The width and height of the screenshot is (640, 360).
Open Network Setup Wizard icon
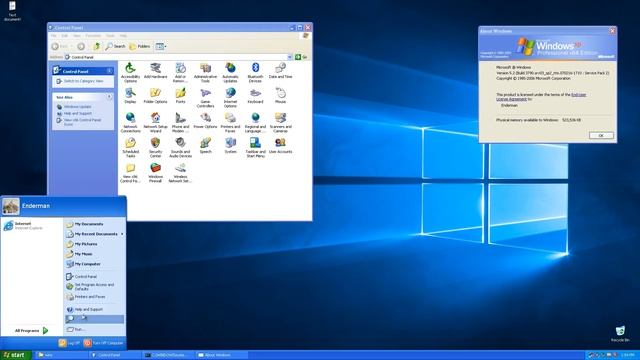click(x=156, y=122)
